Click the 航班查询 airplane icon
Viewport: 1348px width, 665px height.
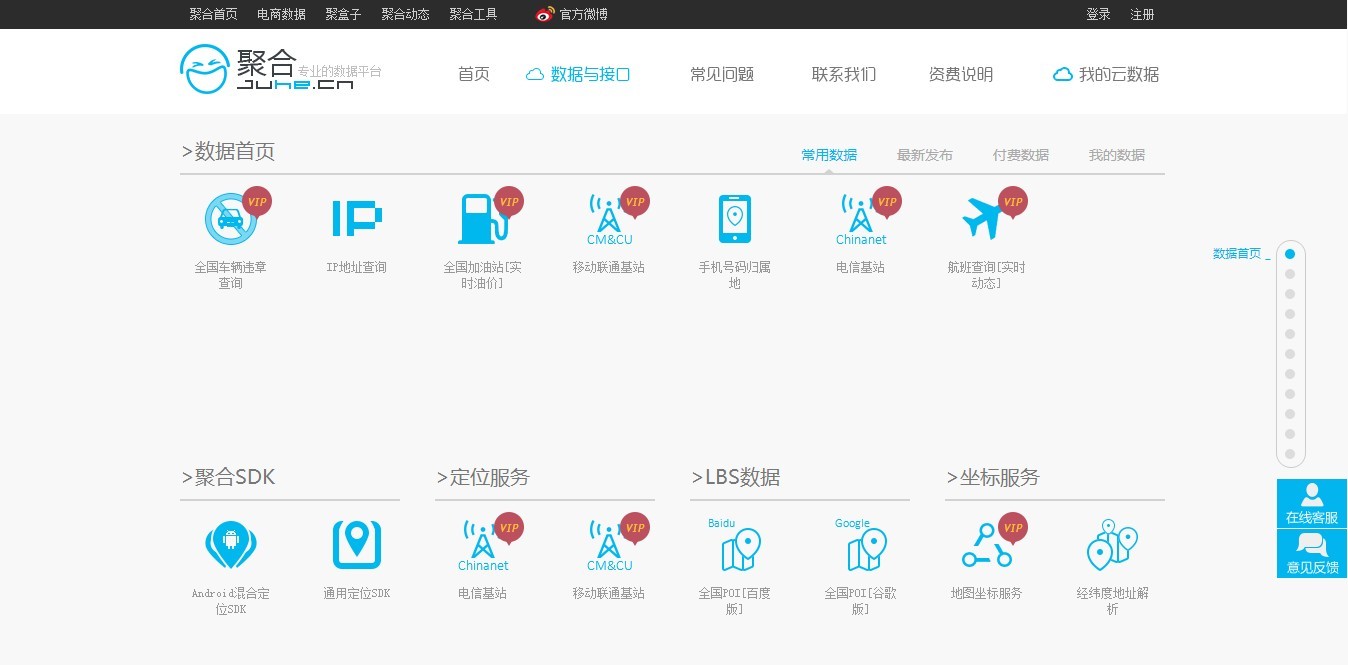click(985, 219)
